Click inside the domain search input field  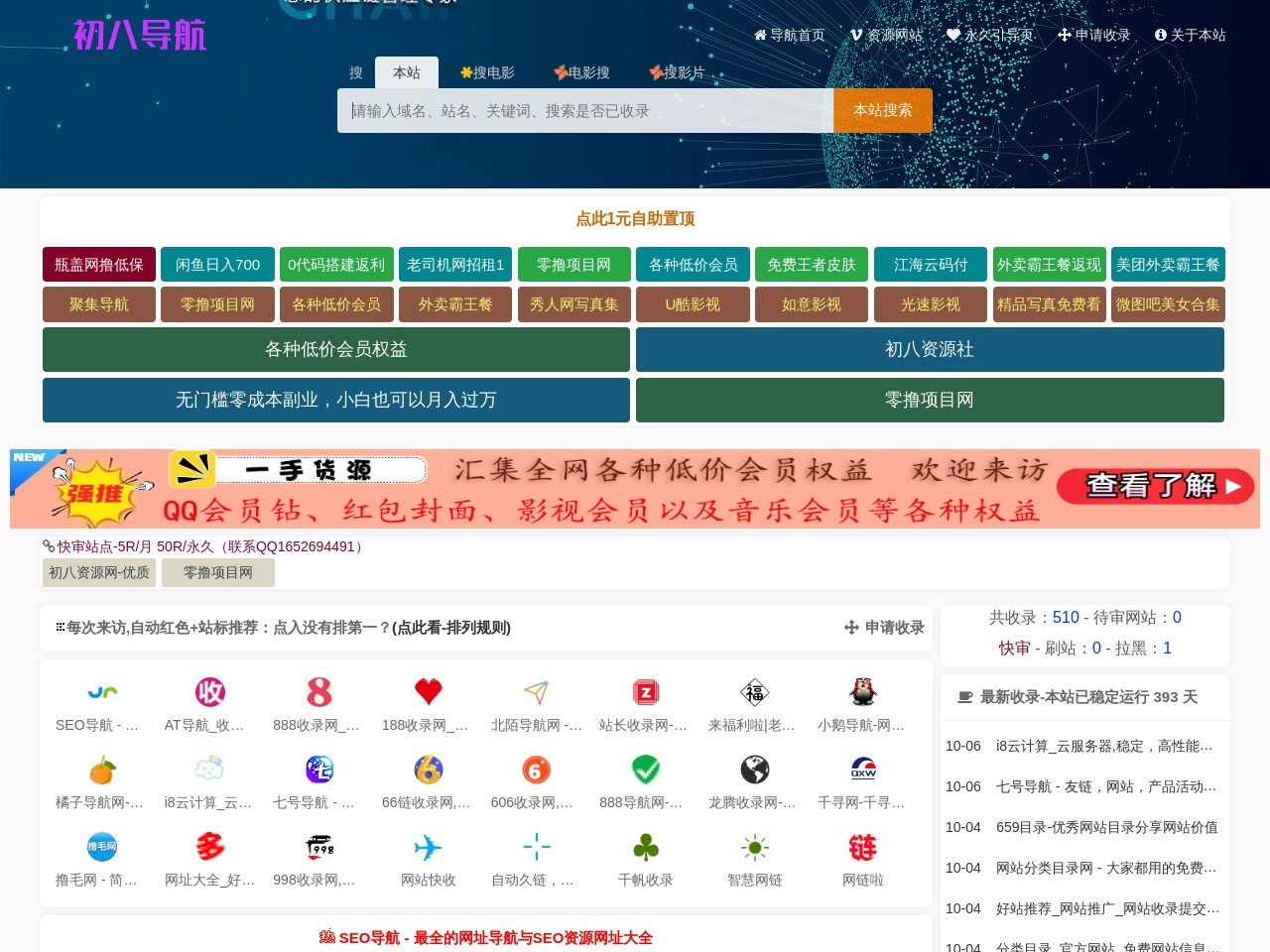[x=585, y=110]
